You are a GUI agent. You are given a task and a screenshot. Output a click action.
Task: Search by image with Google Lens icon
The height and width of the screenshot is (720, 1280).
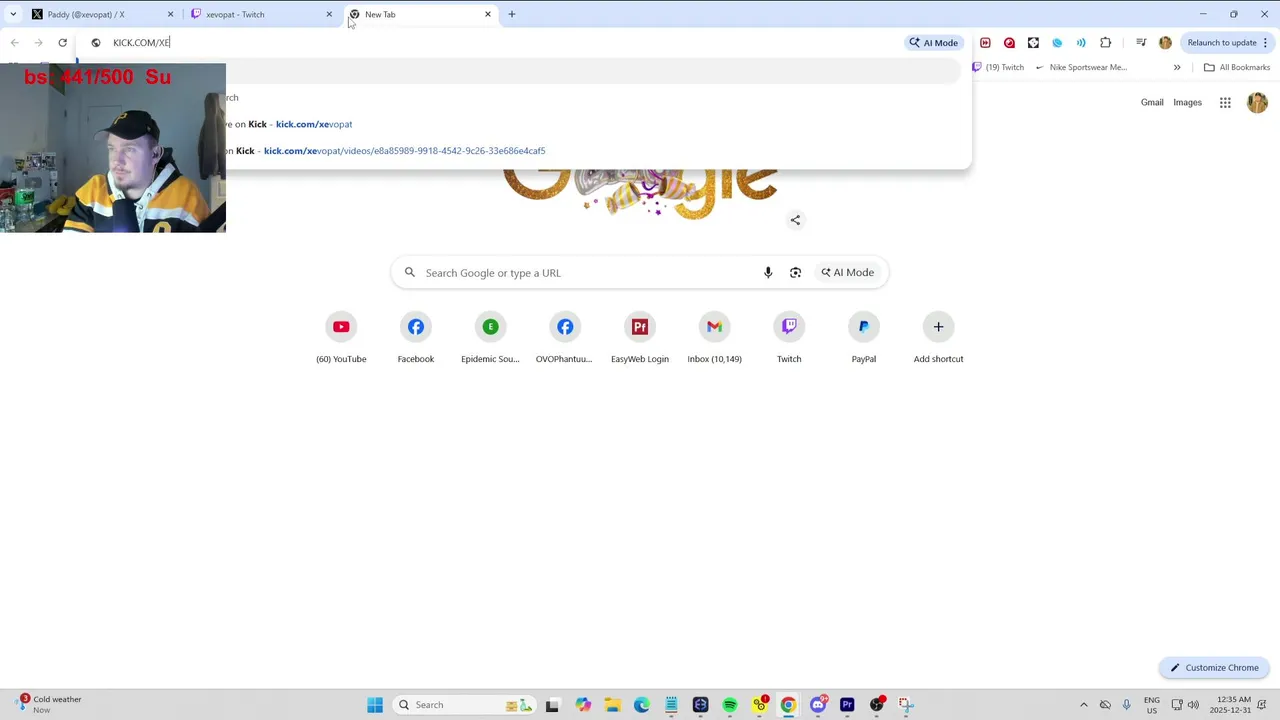click(x=795, y=272)
